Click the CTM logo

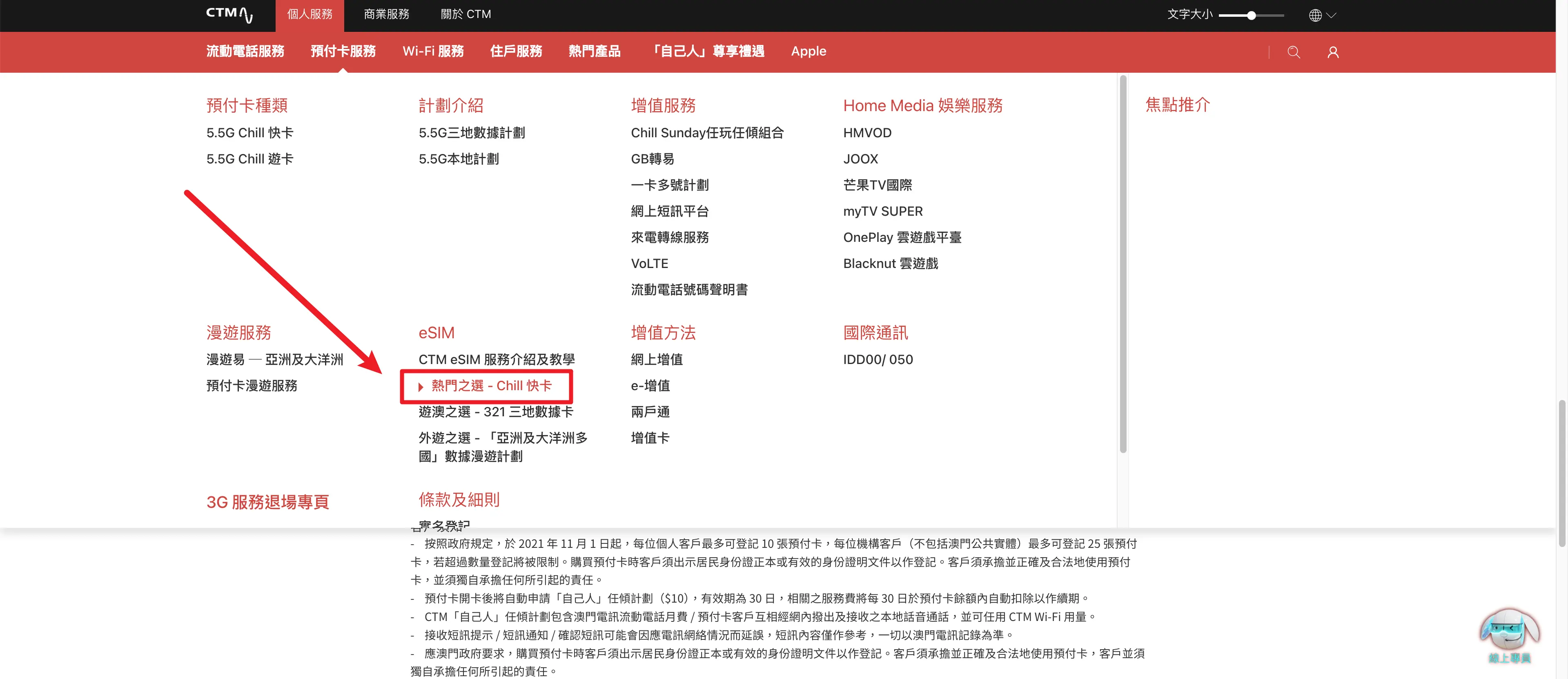pyautogui.click(x=229, y=14)
